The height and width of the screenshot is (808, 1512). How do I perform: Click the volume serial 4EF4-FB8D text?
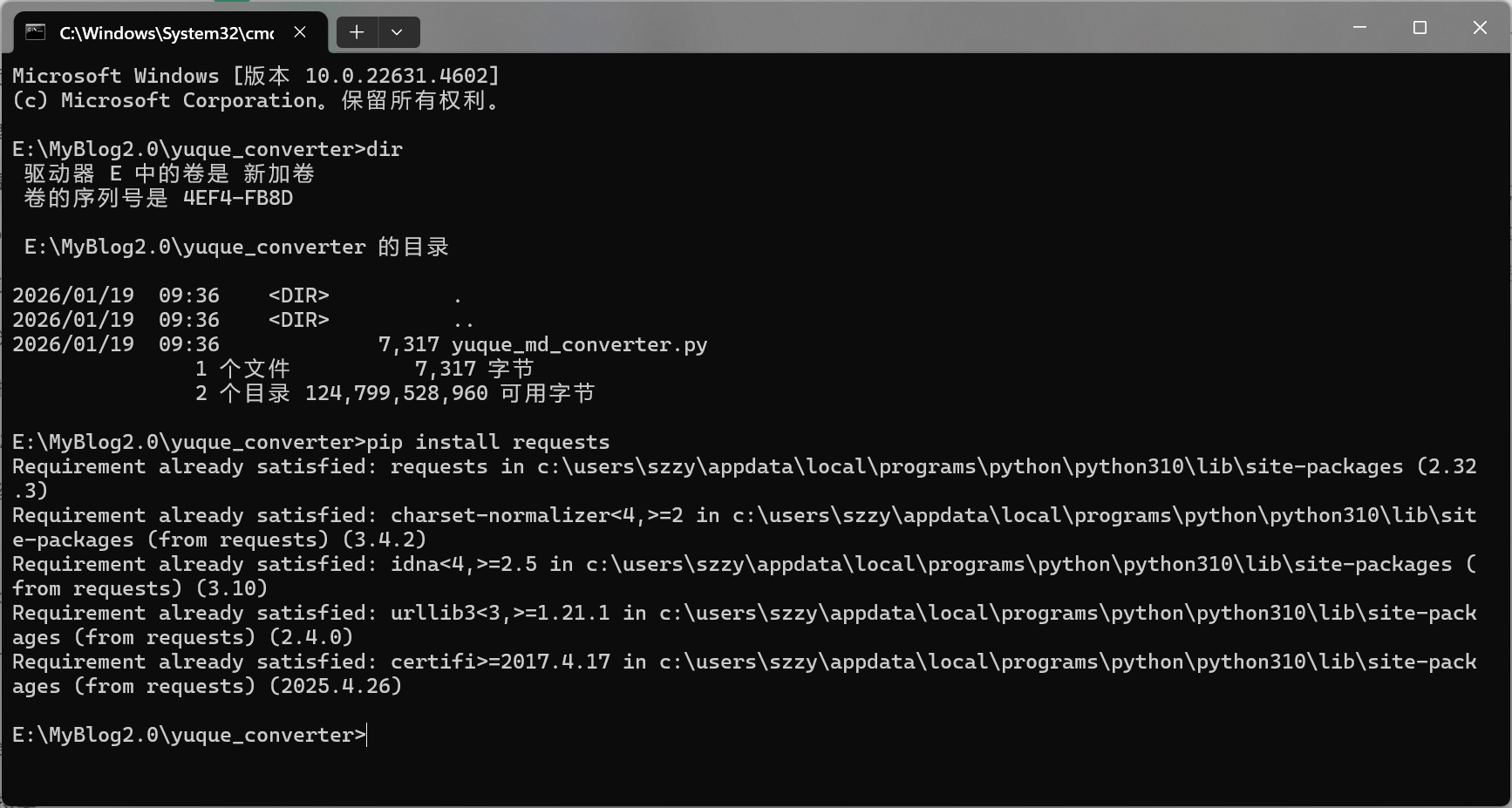click(238, 198)
